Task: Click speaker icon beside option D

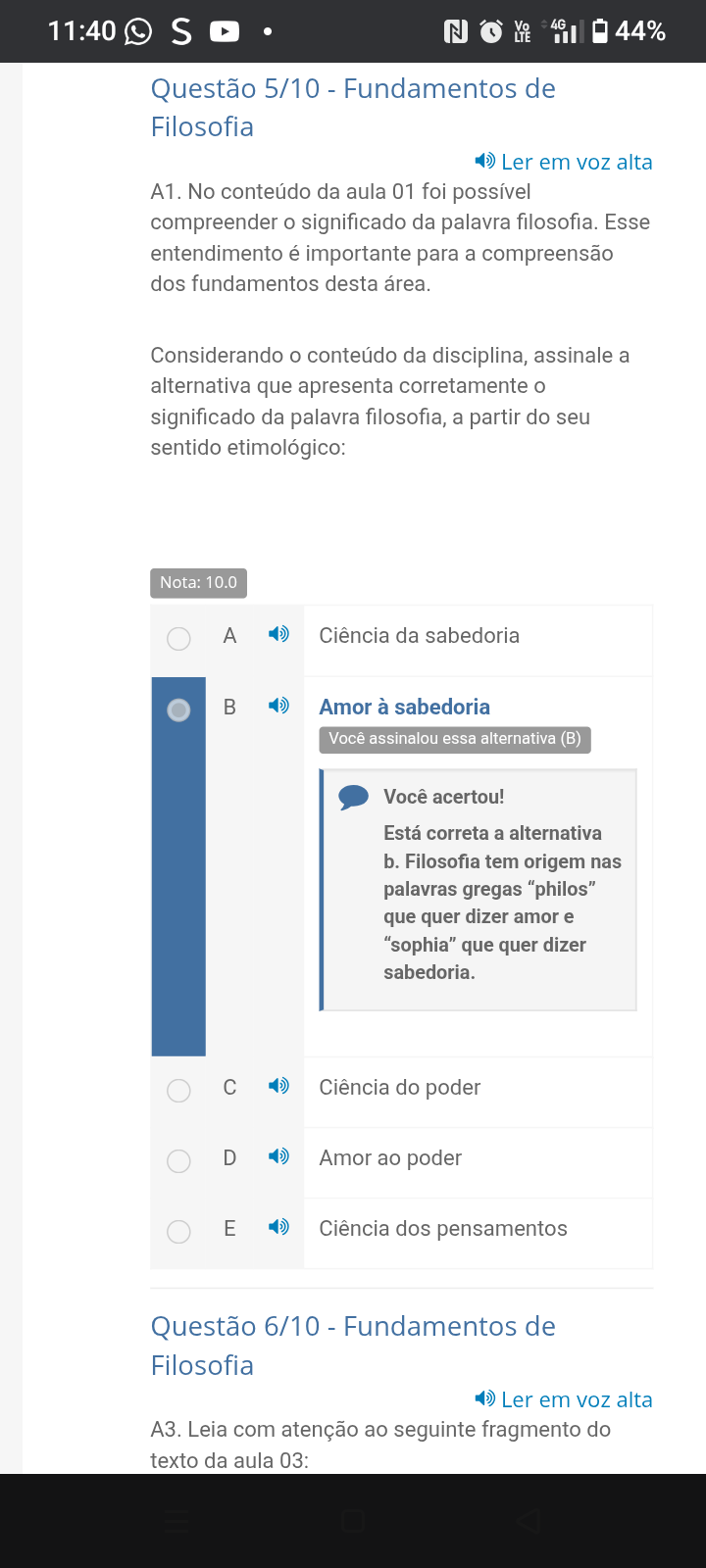Action: tap(278, 1156)
